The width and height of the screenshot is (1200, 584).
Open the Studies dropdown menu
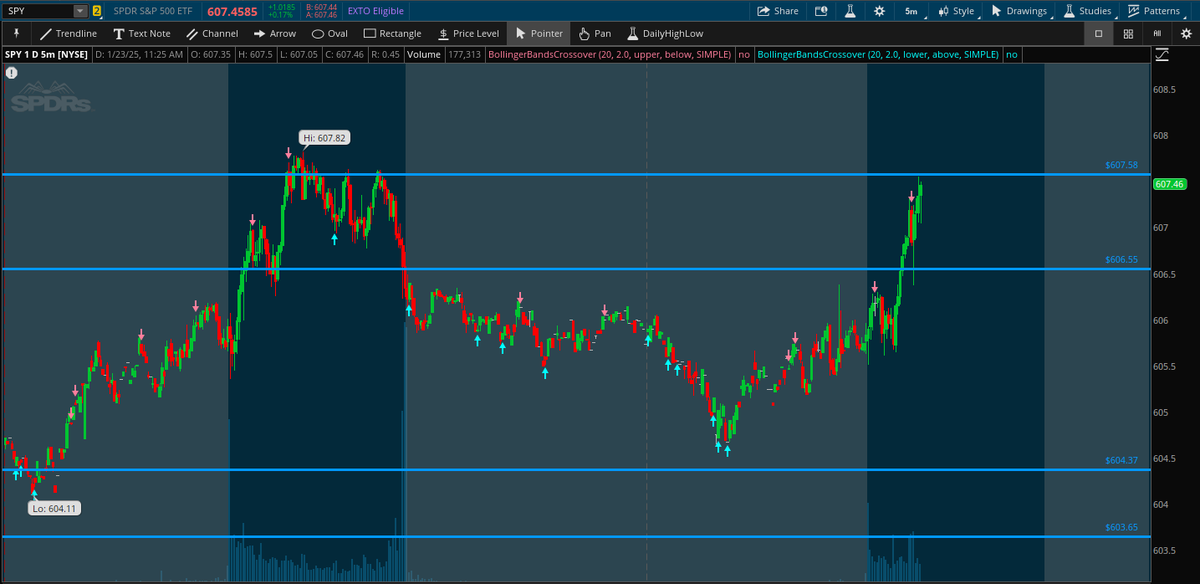pyautogui.click(x=1087, y=11)
